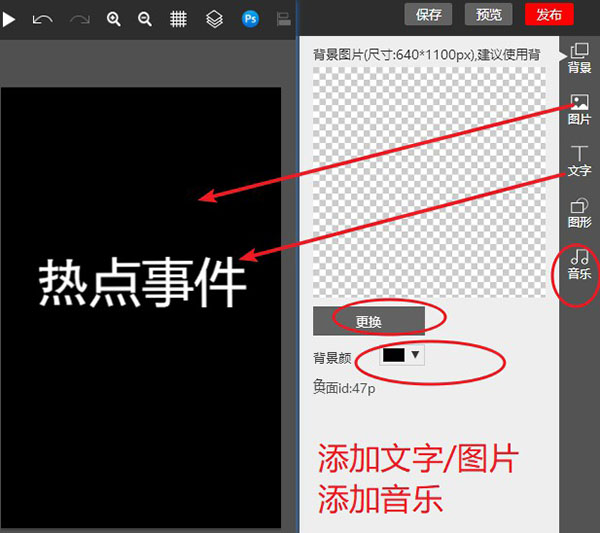Viewport: 600px width, 533px height.
Task: Start playback with the play icon
Action: tap(8, 19)
